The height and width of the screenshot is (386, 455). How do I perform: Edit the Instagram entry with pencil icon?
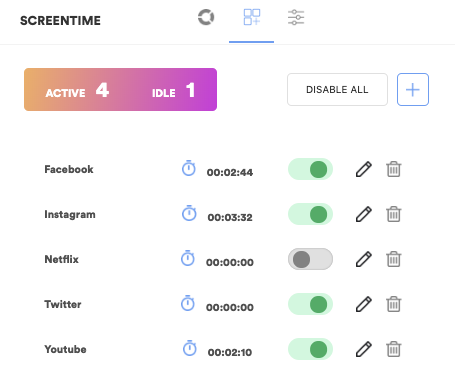(364, 214)
